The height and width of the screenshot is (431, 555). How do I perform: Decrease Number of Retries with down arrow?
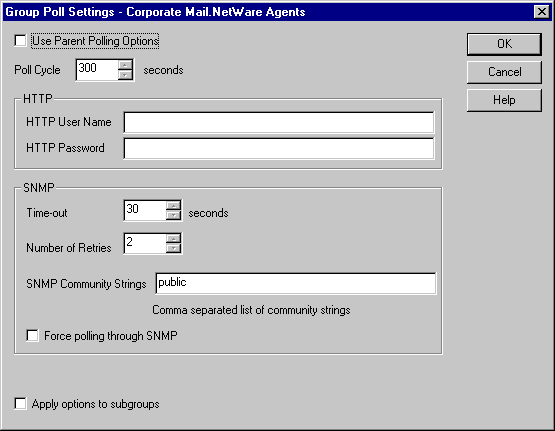(x=173, y=248)
